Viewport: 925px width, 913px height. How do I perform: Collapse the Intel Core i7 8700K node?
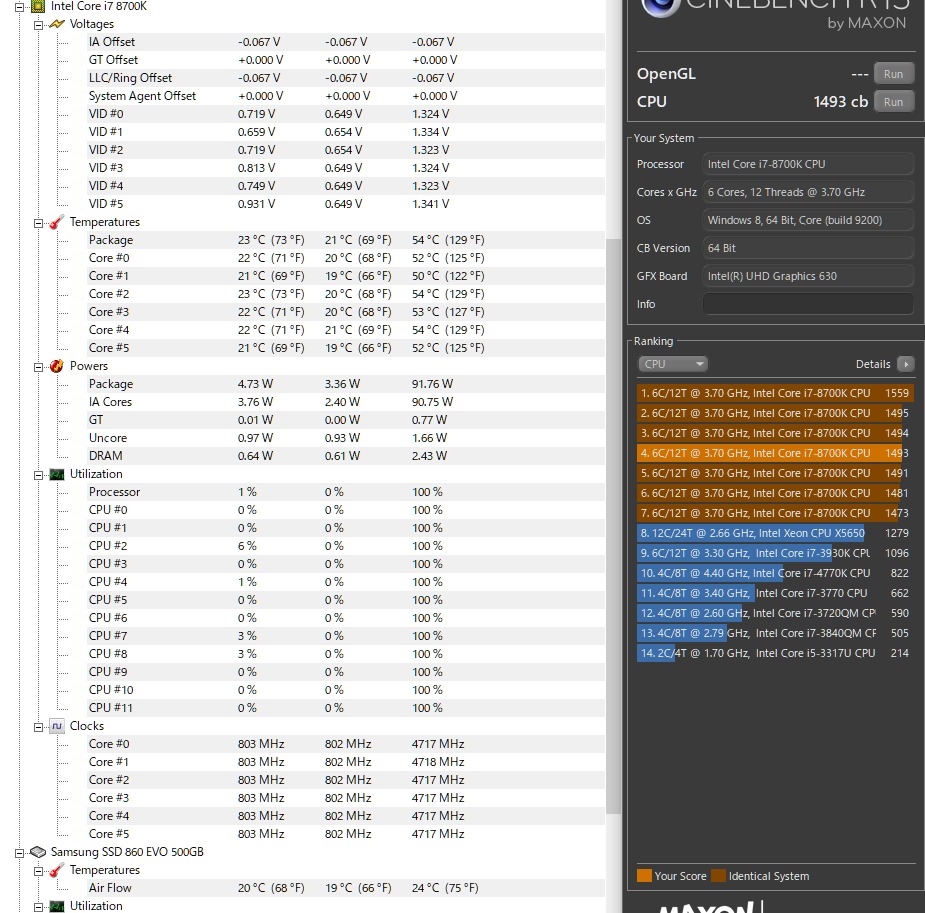(19, 7)
